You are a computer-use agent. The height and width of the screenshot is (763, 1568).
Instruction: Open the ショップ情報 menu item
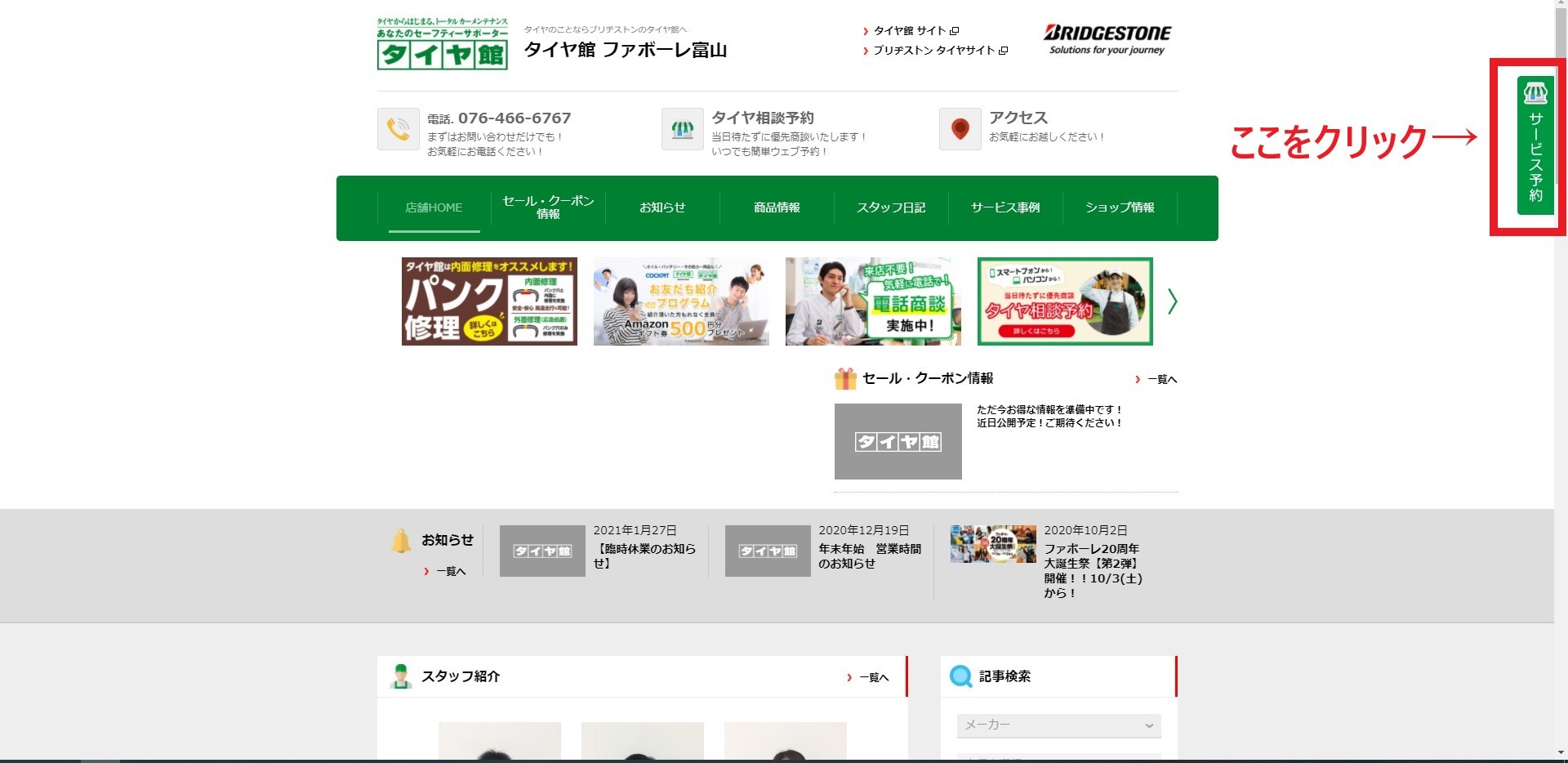[x=1120, y=207]
